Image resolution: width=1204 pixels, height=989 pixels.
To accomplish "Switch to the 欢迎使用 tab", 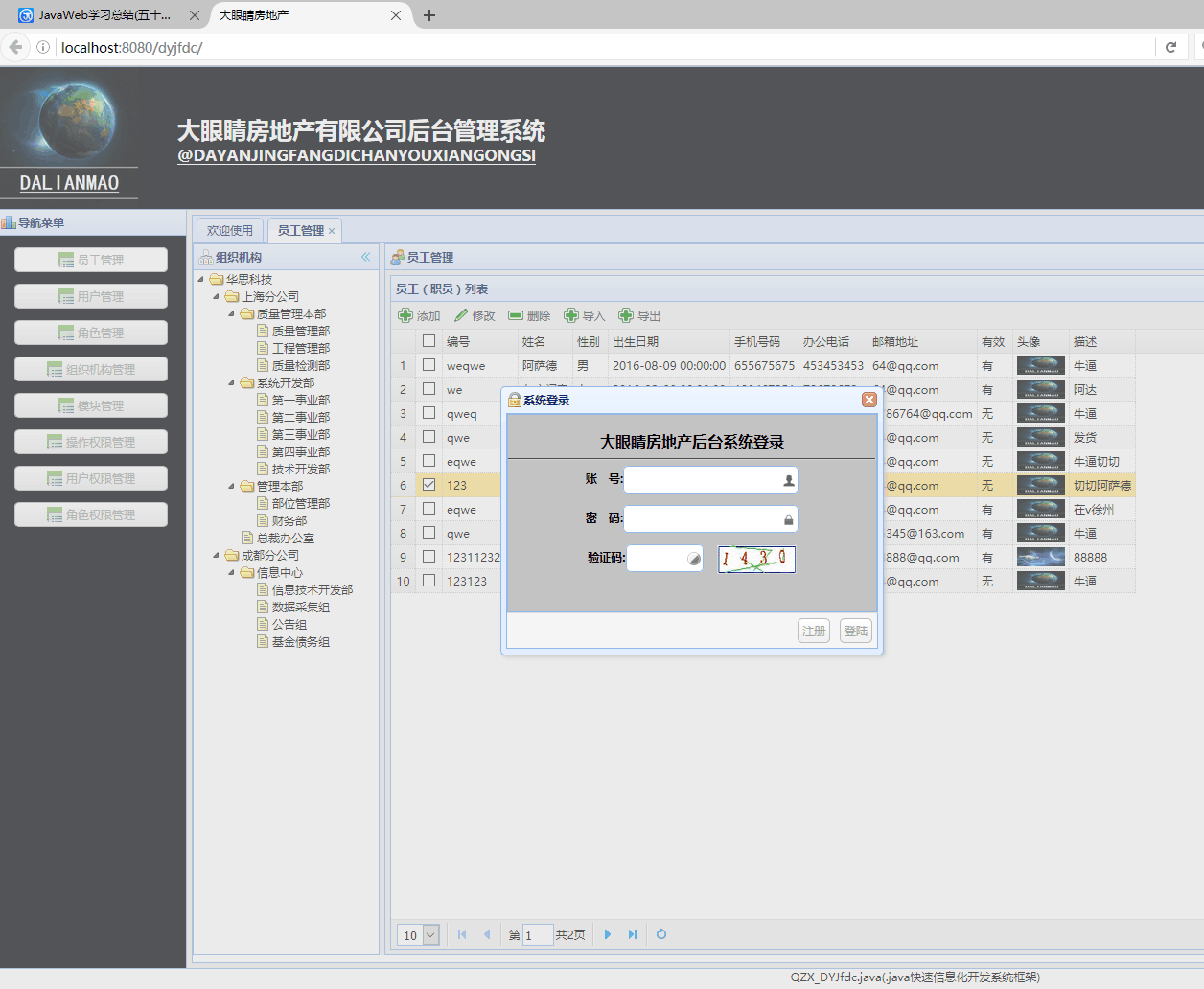I will (x=230, y=231).
